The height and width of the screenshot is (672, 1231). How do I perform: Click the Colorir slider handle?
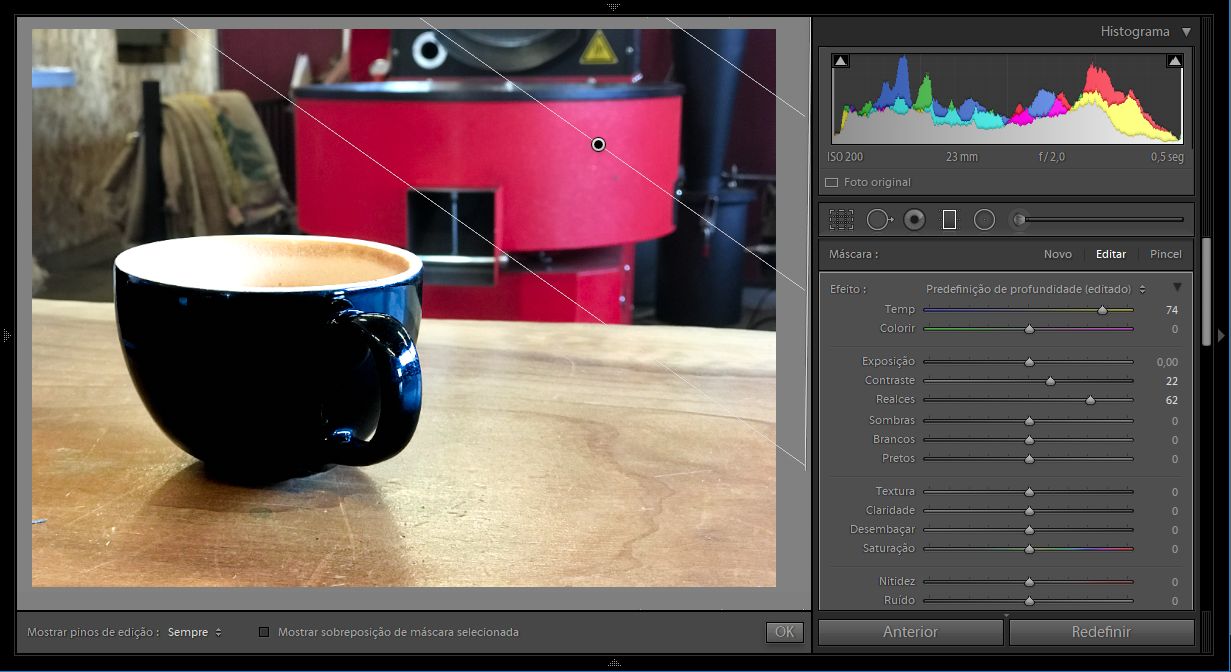pos(1029,329)
